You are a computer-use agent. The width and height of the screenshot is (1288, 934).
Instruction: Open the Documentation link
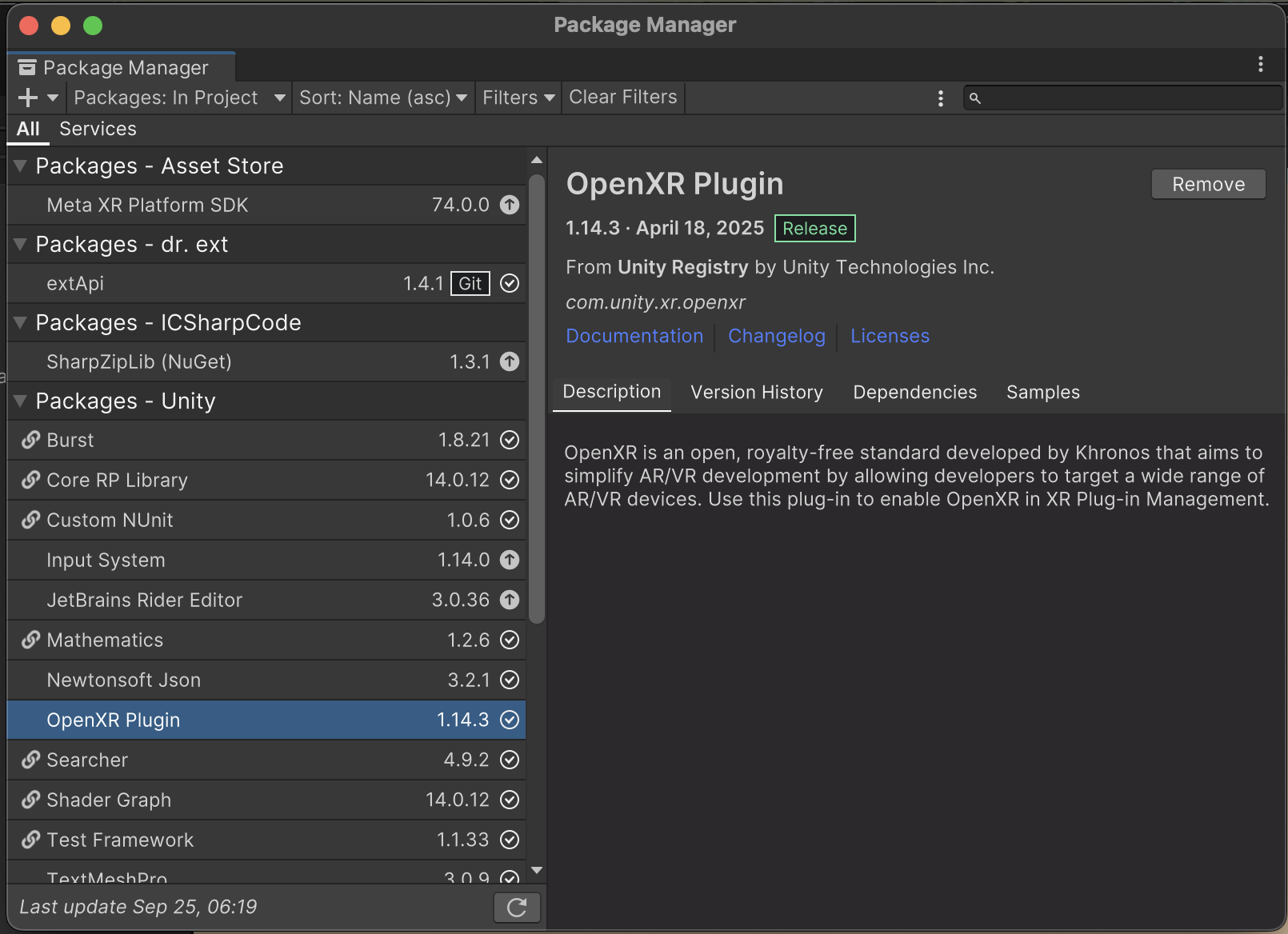coord(634,337)
